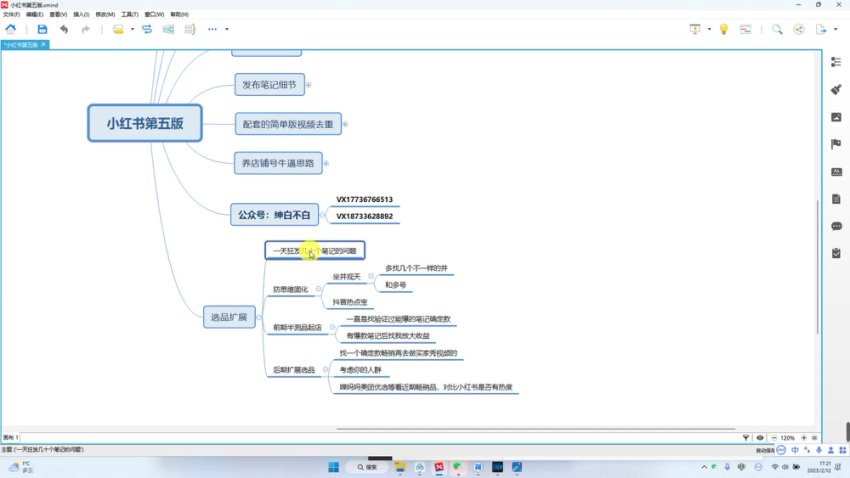Image resolution: width=850 pixels, height=478 pixels.
Task: Open the Windows Start menu
Action: tap(333, 467)
